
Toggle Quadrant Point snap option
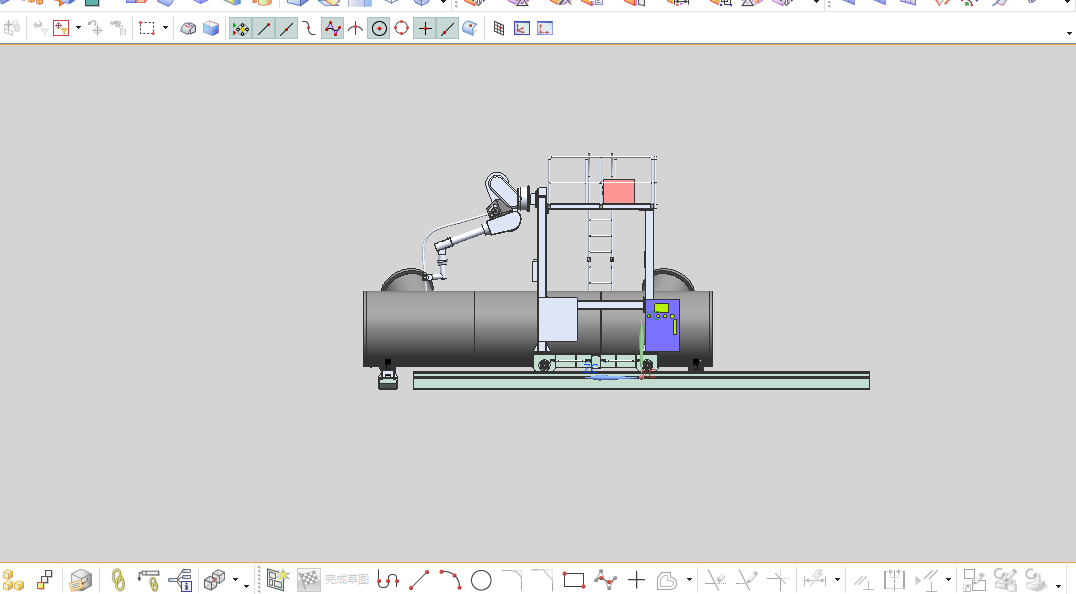click(401, 29)
